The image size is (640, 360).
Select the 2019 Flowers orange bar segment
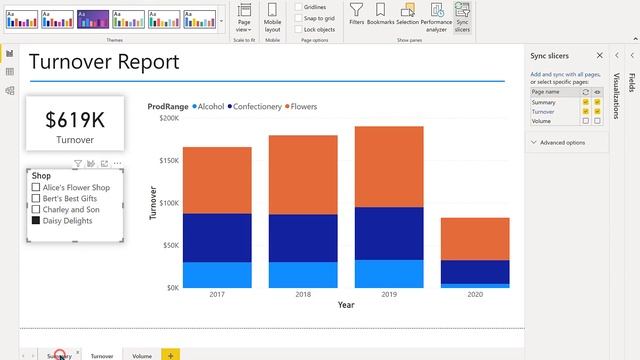[x=389, y=167]
